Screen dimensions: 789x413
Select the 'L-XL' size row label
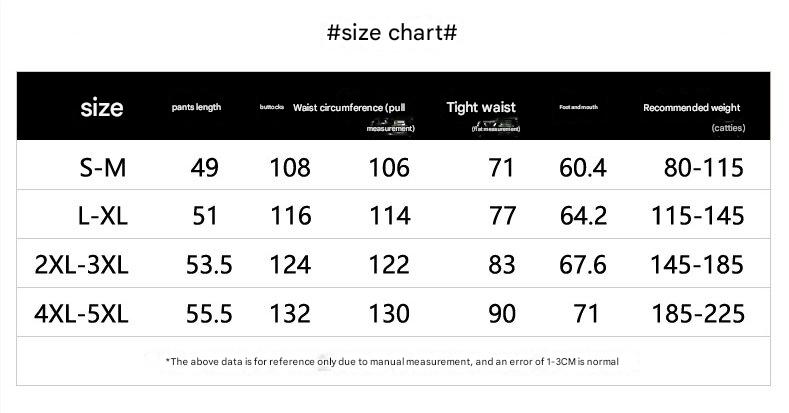103,216
